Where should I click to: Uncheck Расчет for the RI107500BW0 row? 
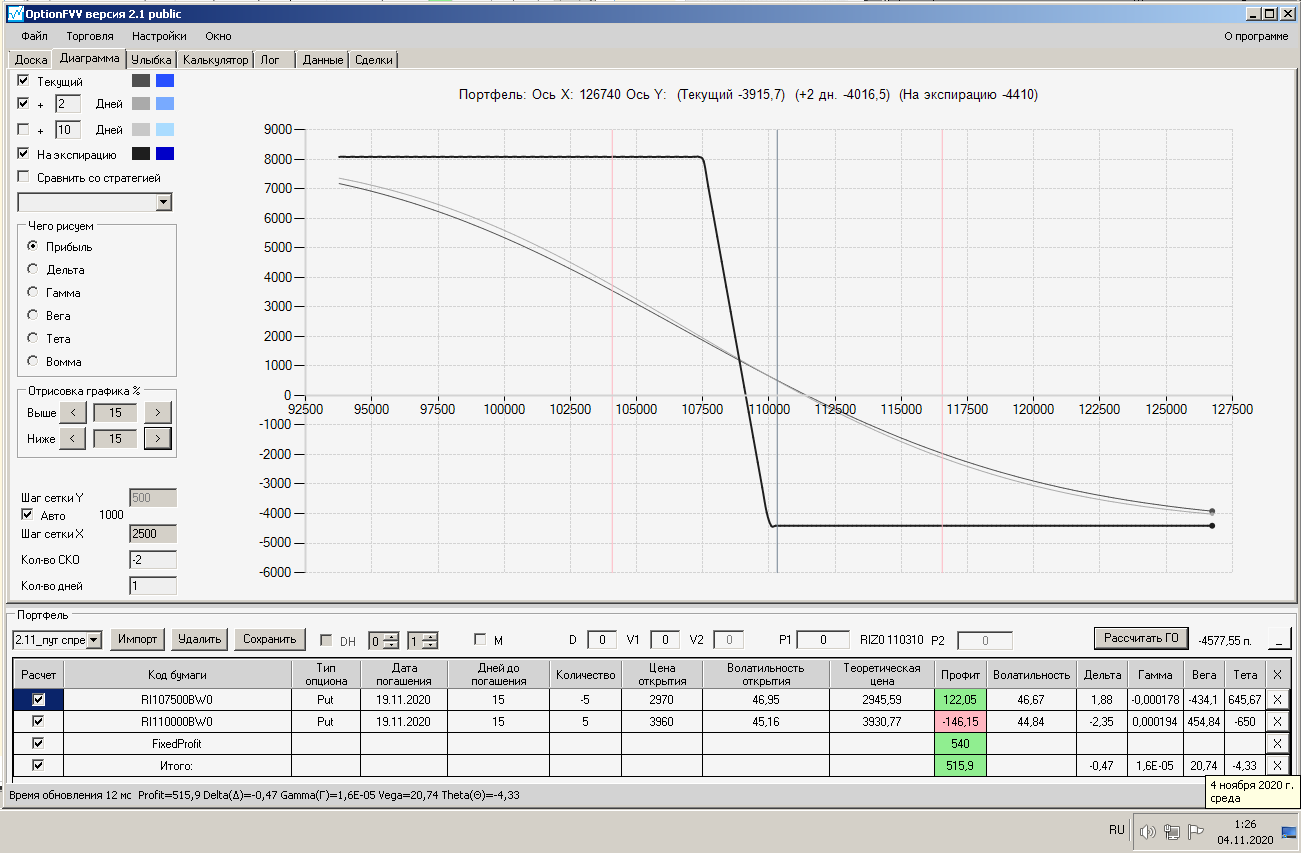coord(39,700)
